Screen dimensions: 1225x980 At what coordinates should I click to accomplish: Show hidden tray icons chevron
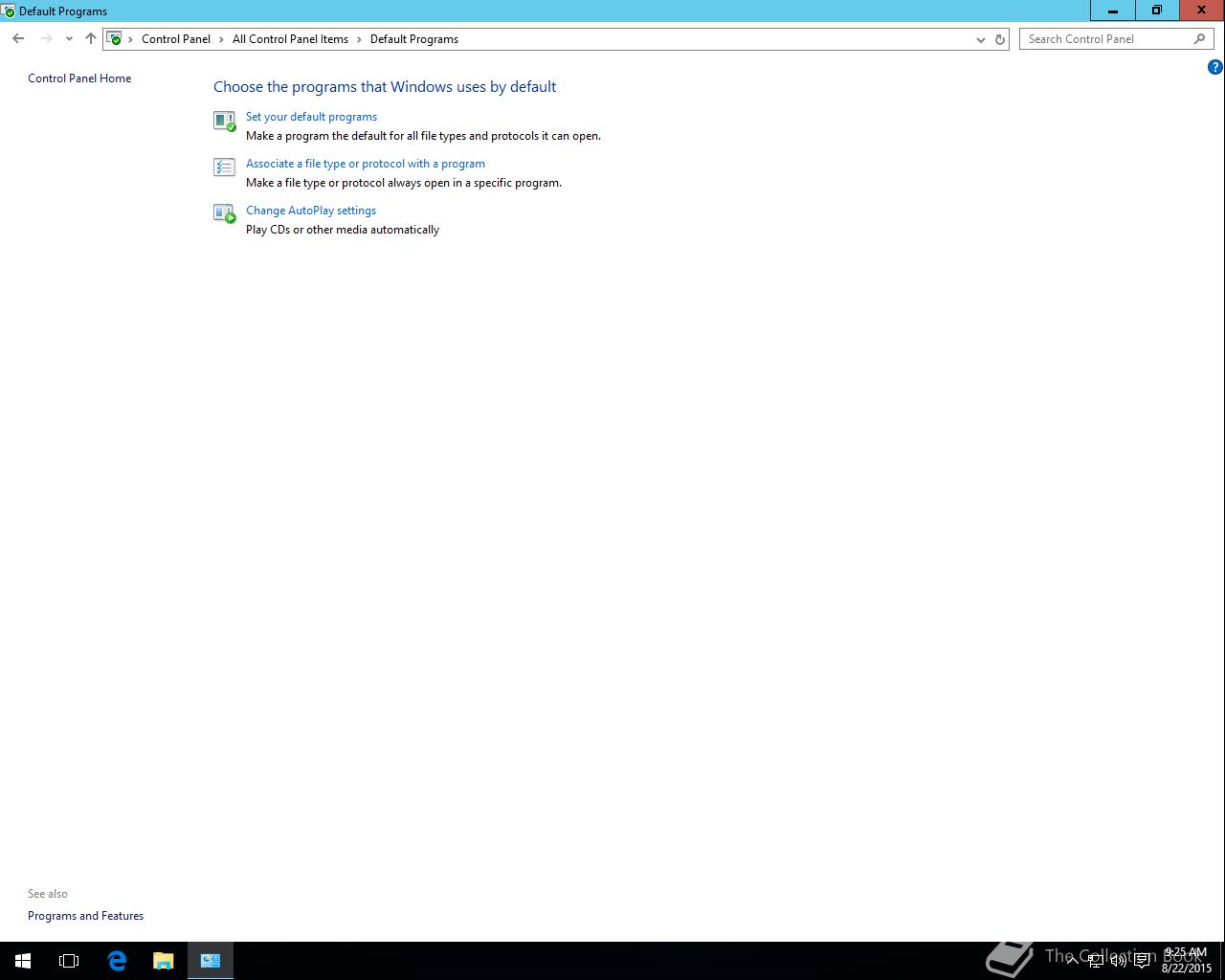click(x=1072, y=960)
